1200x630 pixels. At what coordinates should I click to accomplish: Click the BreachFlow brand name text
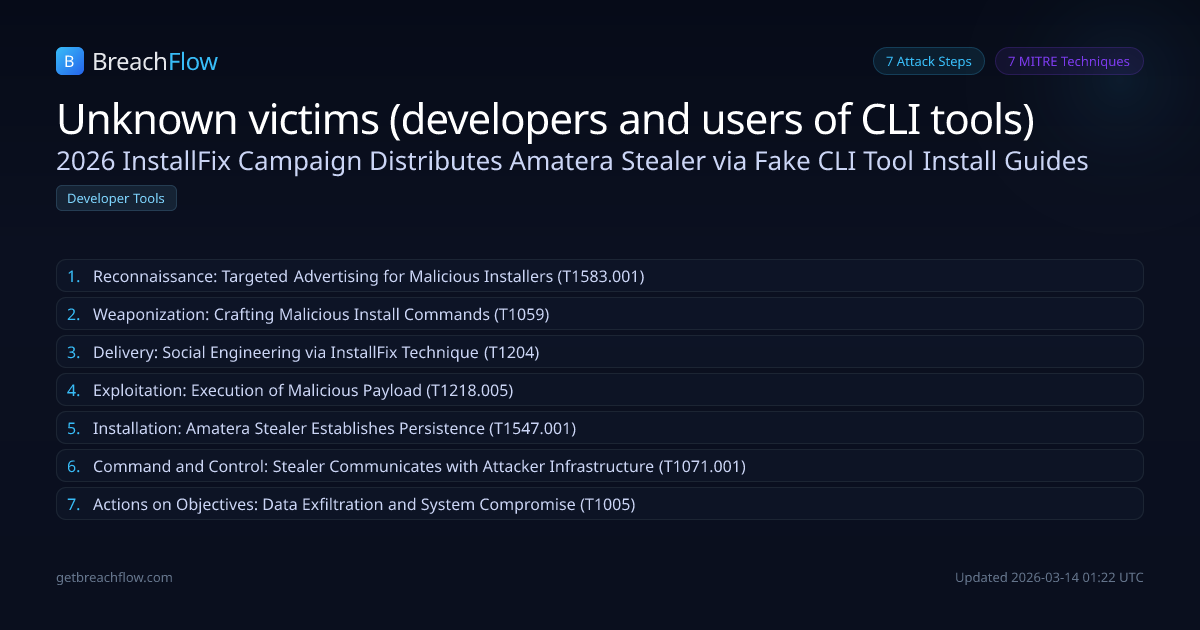(x=155, y=62)
